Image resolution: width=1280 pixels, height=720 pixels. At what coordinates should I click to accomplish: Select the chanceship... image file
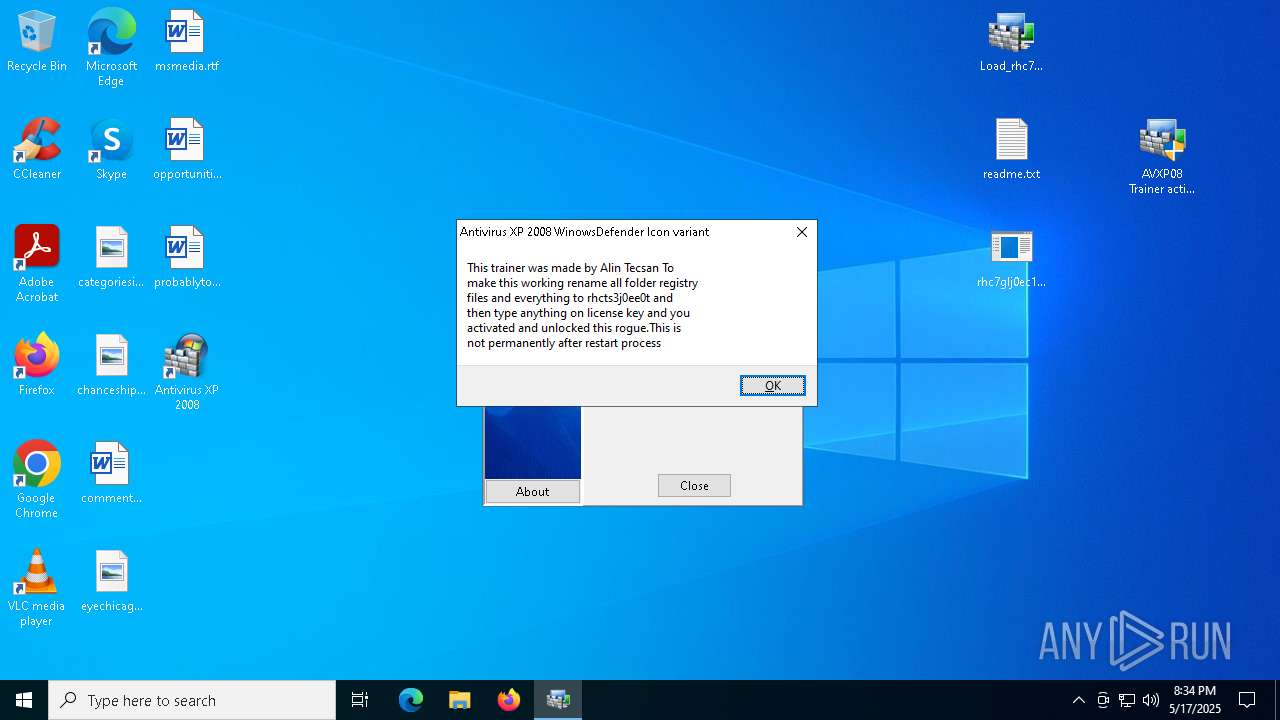coord(111,366)
